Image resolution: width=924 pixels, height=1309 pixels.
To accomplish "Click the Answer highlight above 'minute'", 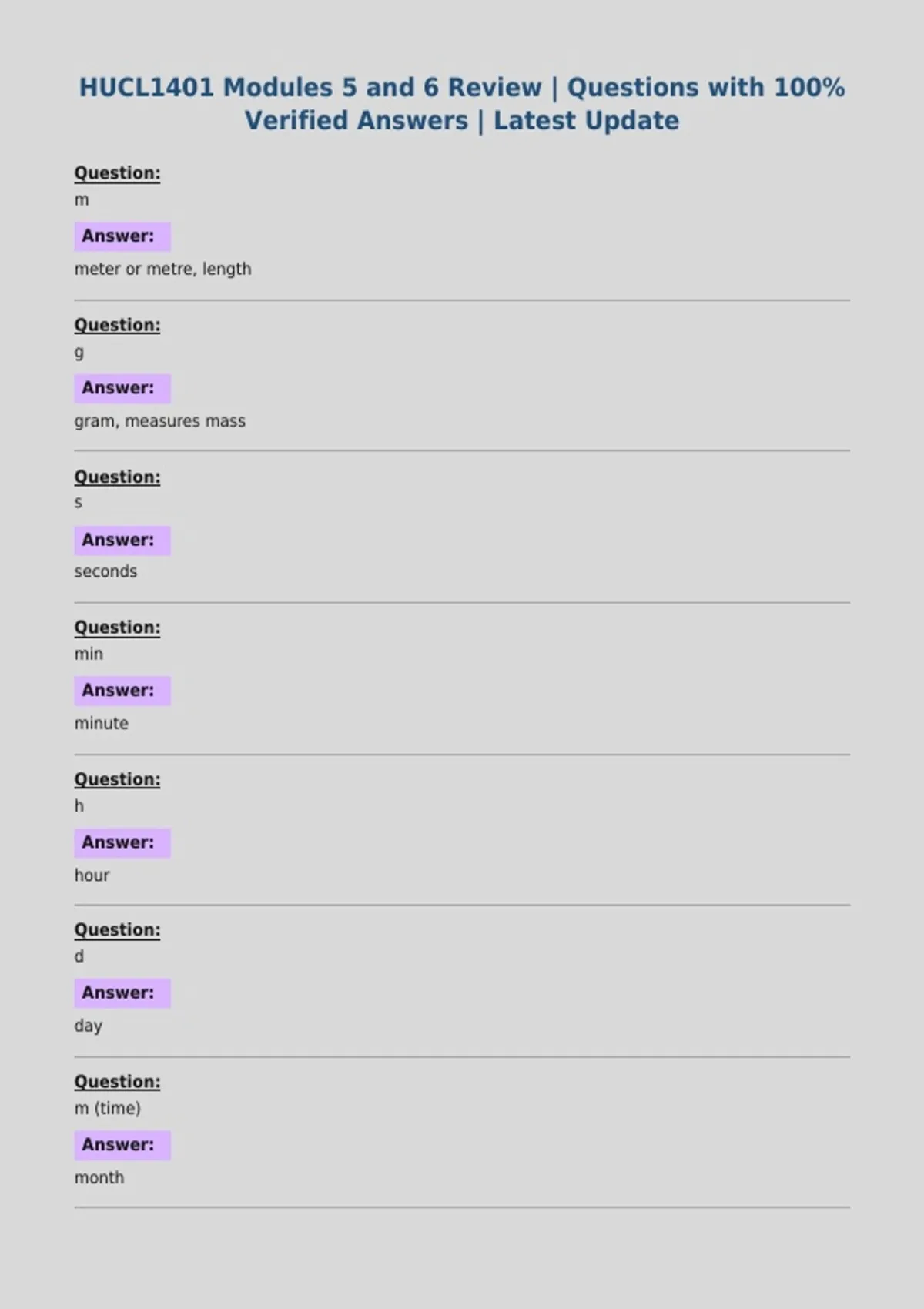I will point(122,691).
